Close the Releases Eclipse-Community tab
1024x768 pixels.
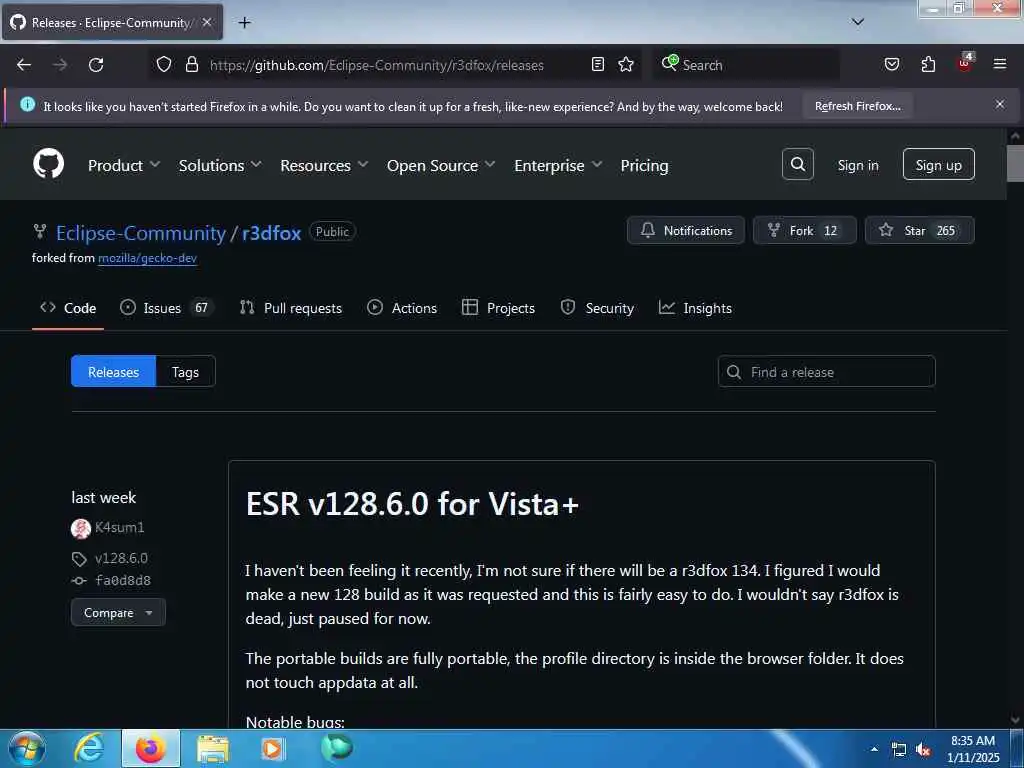click(x=207, y=22)
